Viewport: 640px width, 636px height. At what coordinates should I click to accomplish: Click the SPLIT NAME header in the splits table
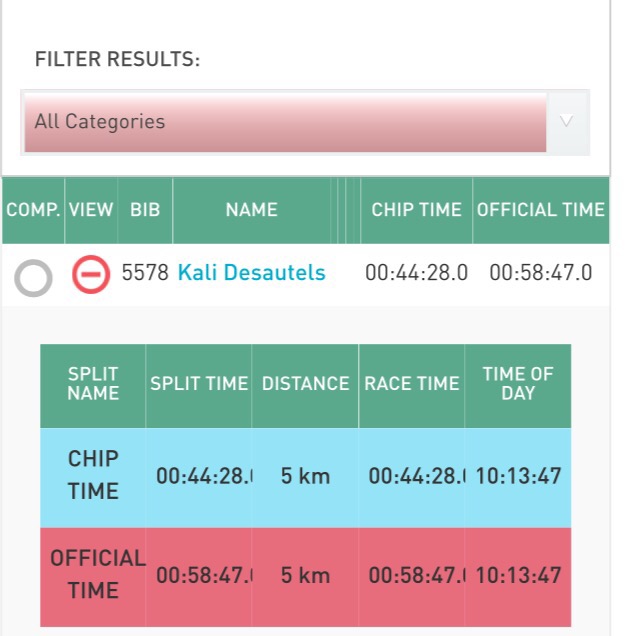pos(93,384)
